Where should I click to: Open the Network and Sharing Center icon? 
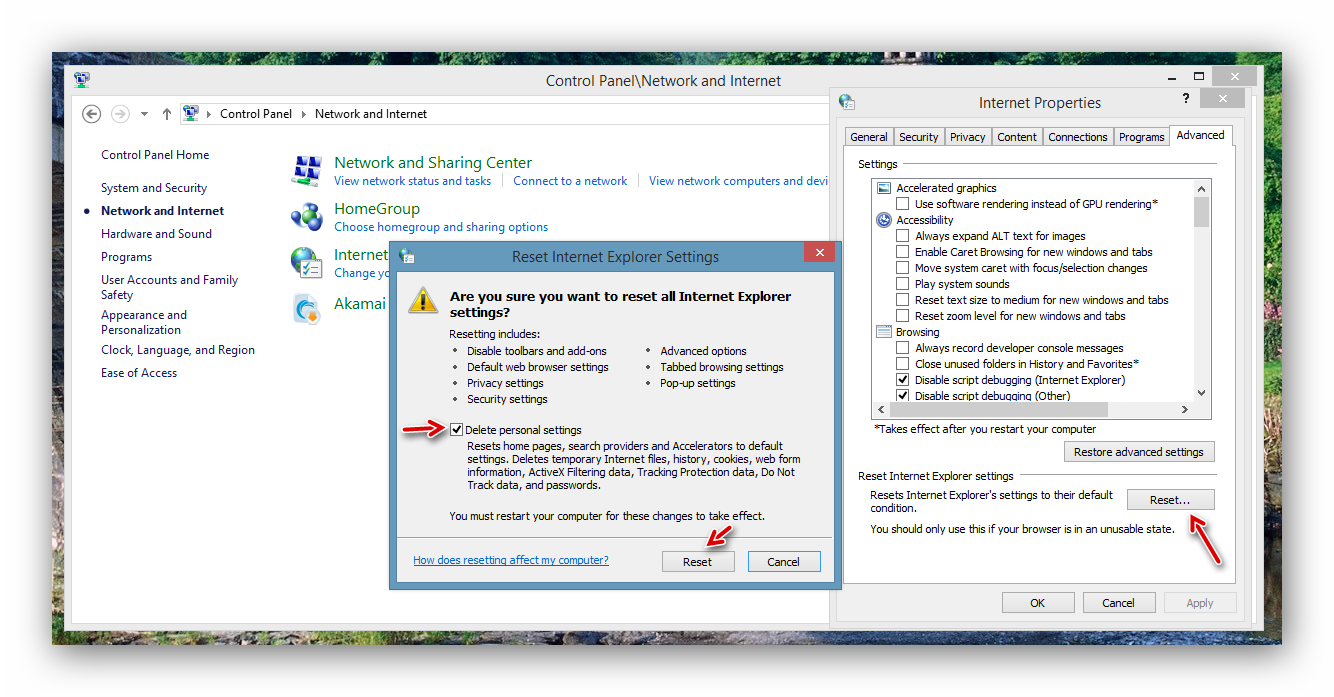(306, 171)
